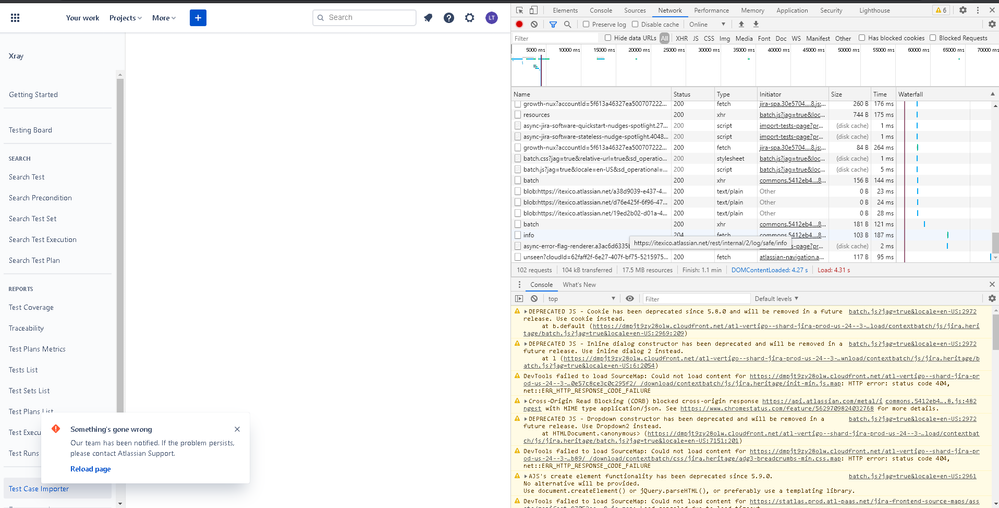Toggle the network filter funnel icon
999x508 pixels.
(x=553, y=24)
